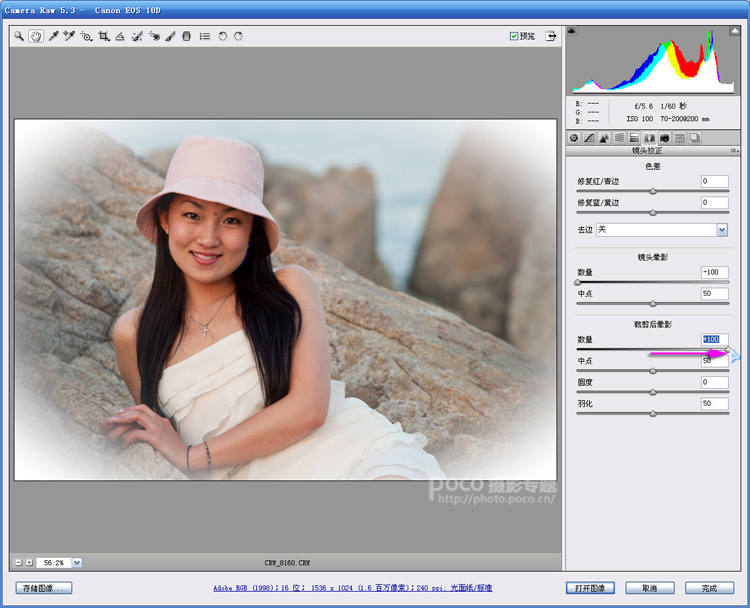Screen dimensions: 750x608
Task: Click the RGB histogram graph
Action: click(653, 60)
